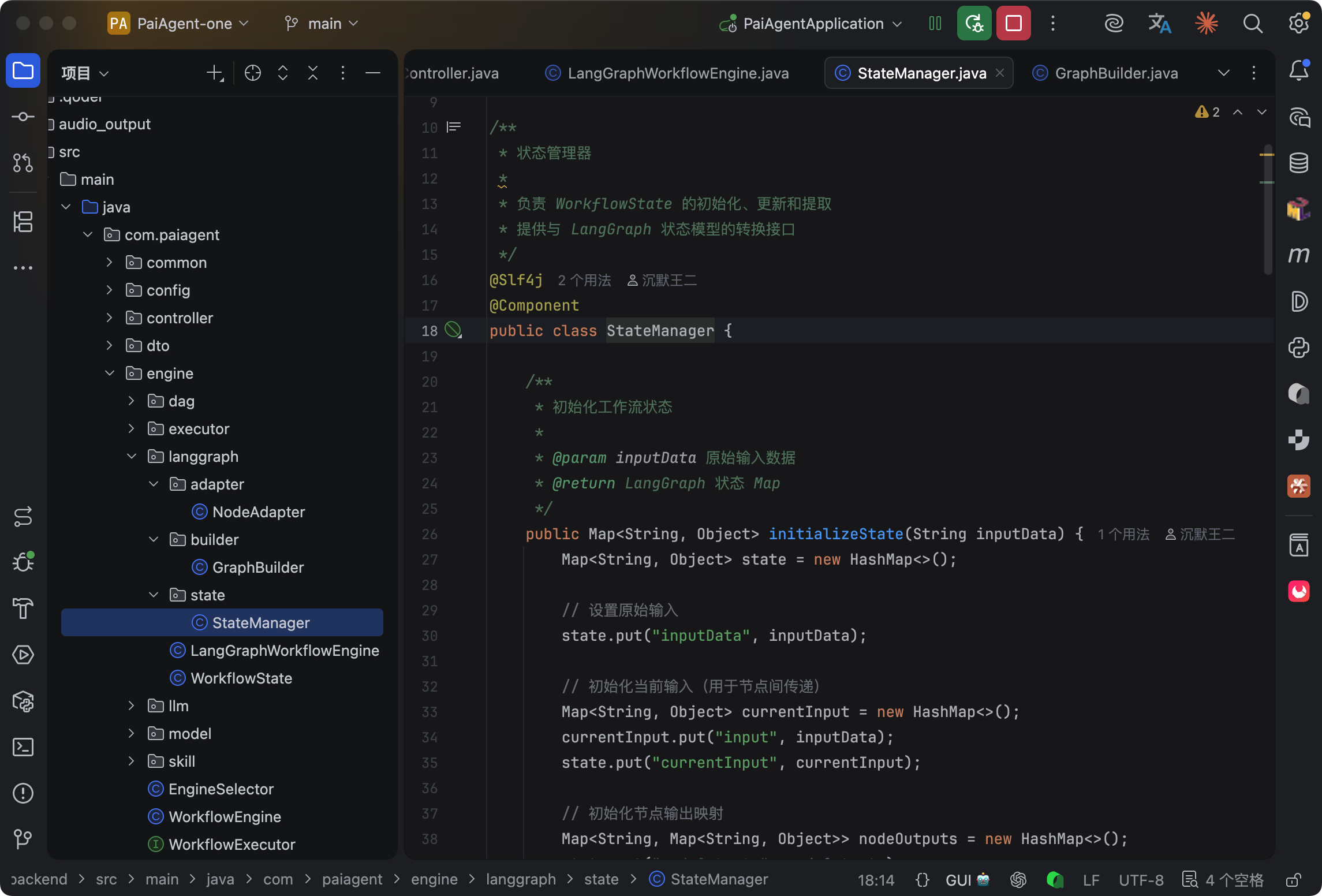Toggle read-only lock in status bar
The height and width of the screenshot is (896, 1322).
click(1293, 880)
